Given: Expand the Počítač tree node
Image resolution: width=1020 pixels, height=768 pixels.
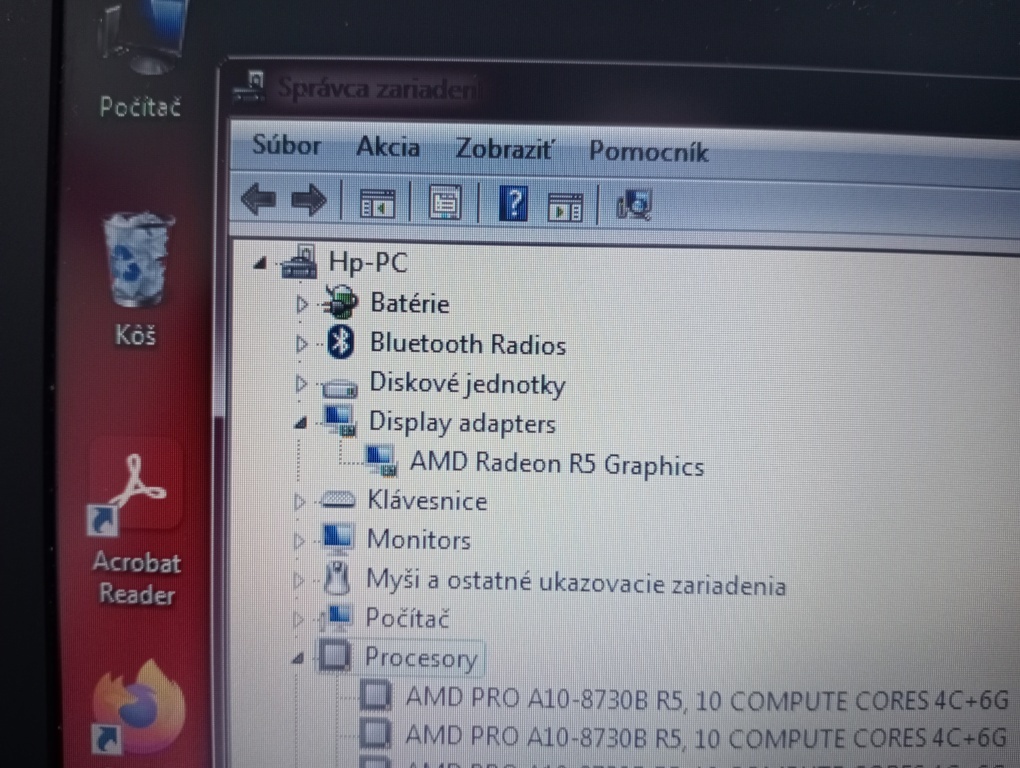Looking at the screenshot, I should [299, 619].
